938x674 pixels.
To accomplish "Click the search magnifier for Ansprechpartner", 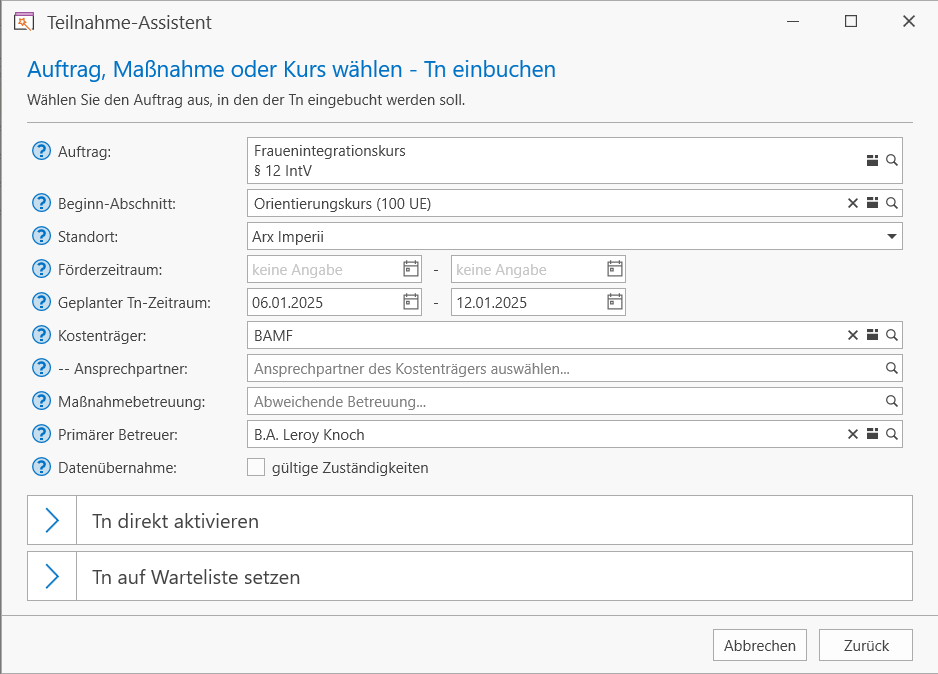I will [892, 368].
